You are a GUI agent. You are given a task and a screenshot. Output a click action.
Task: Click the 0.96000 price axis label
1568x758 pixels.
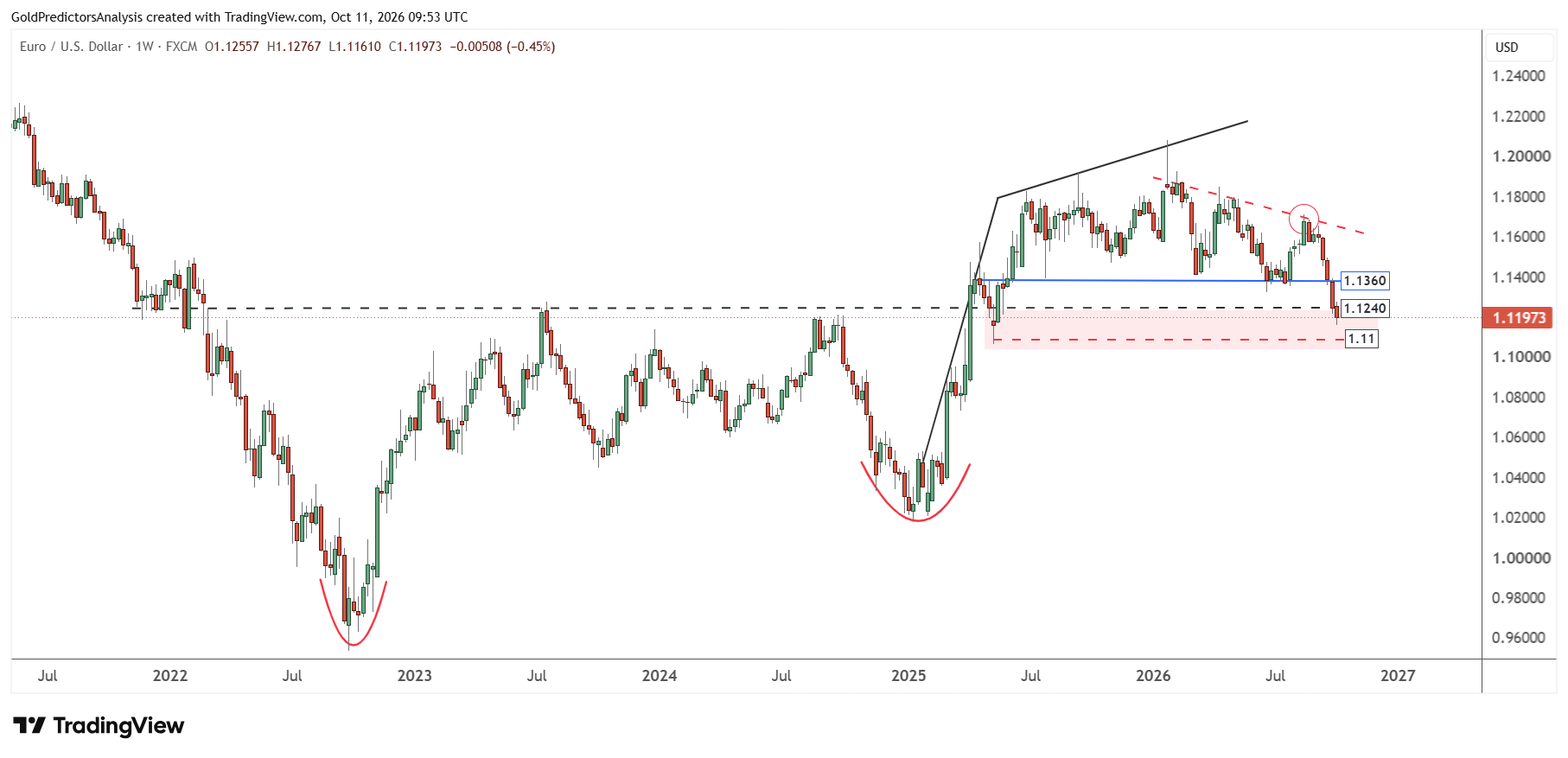point(1519,638)
